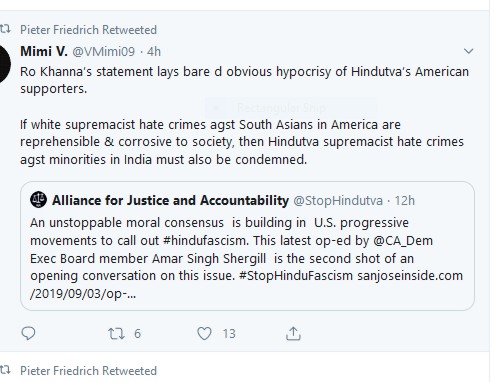500x382 pixels.
Task: Open Mimi V. profile name
Action: point(44,52)
